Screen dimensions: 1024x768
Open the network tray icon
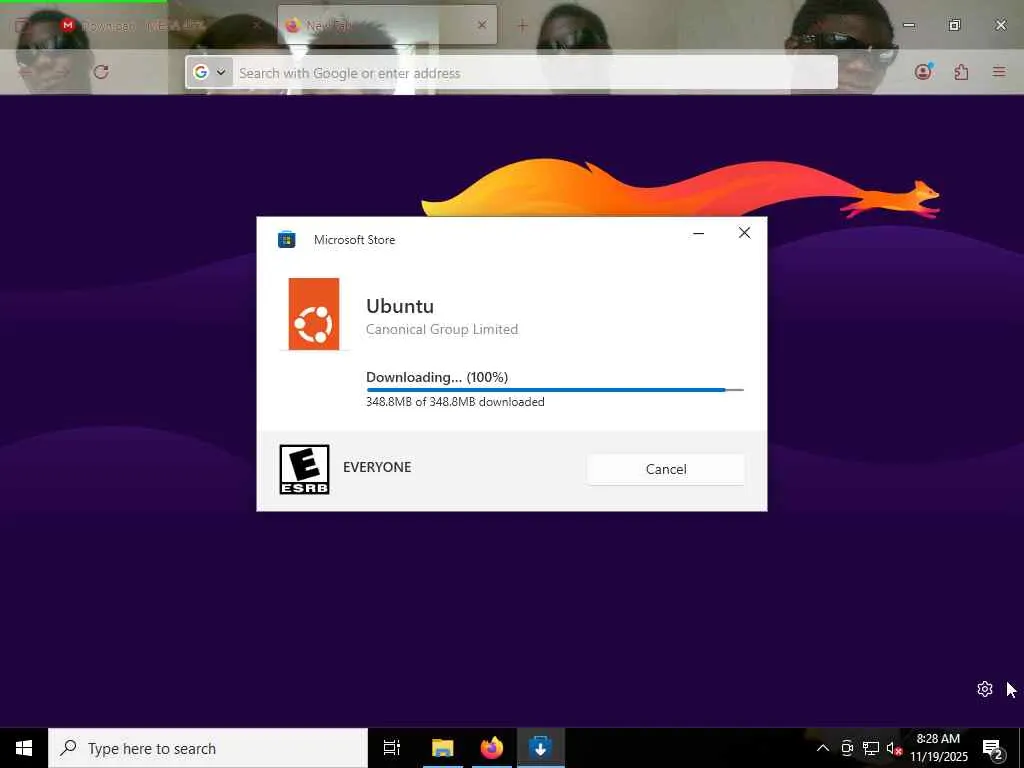(871, 748)
